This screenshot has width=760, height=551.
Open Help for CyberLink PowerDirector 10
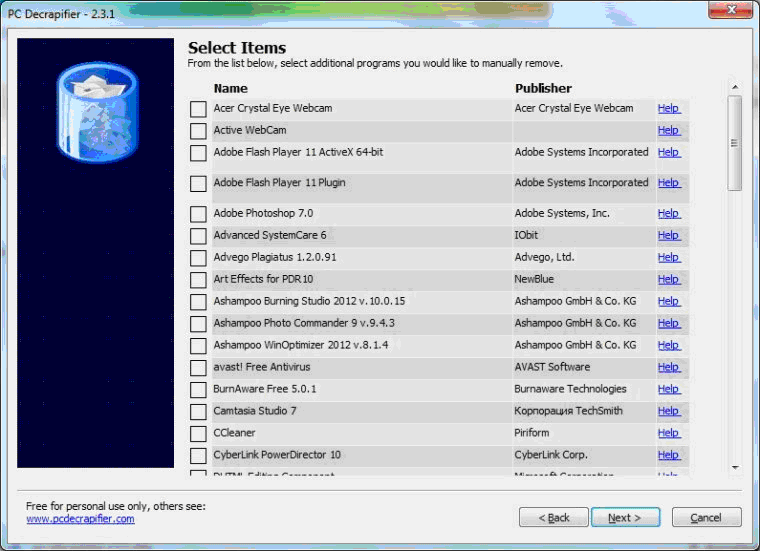coord(669,455)
